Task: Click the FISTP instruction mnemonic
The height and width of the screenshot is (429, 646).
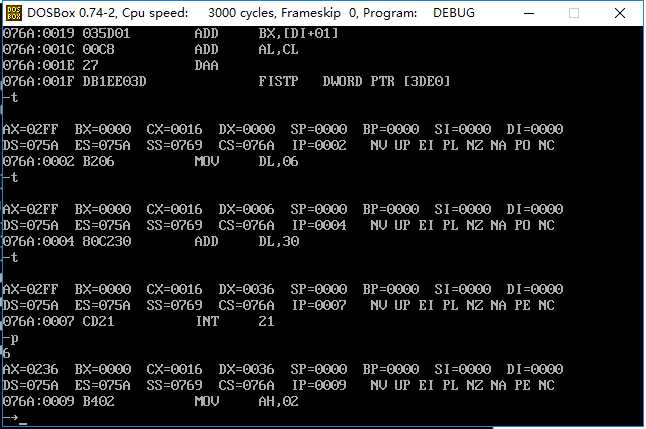Action: [279, 81]
